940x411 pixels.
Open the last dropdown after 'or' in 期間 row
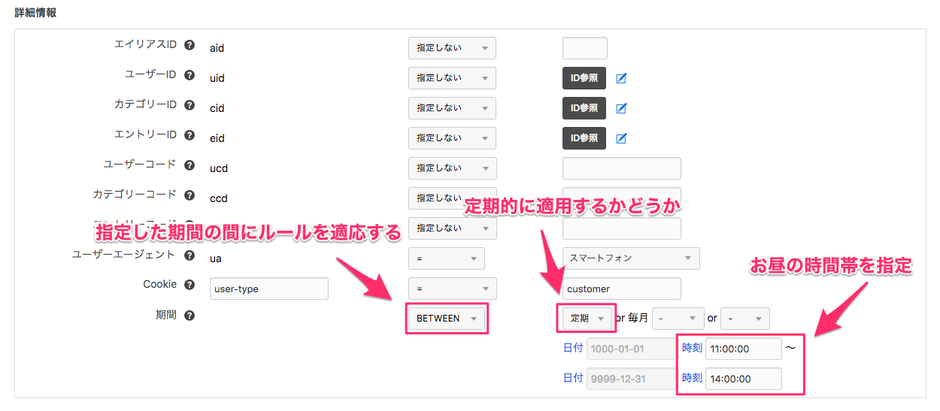(x=745, y=319)
